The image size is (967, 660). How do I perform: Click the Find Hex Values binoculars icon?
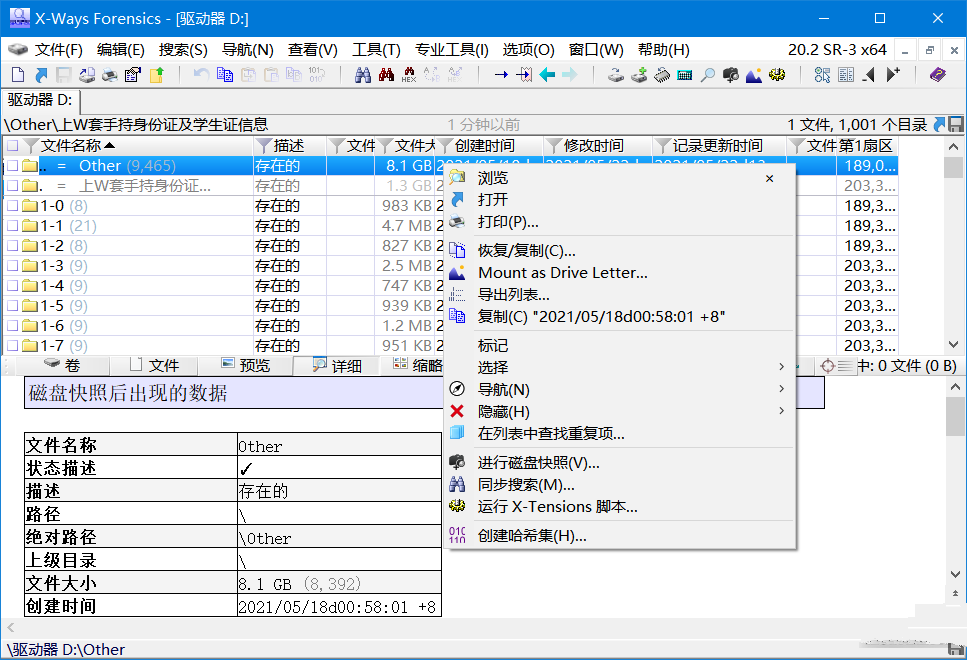click(x=408, y=75)
